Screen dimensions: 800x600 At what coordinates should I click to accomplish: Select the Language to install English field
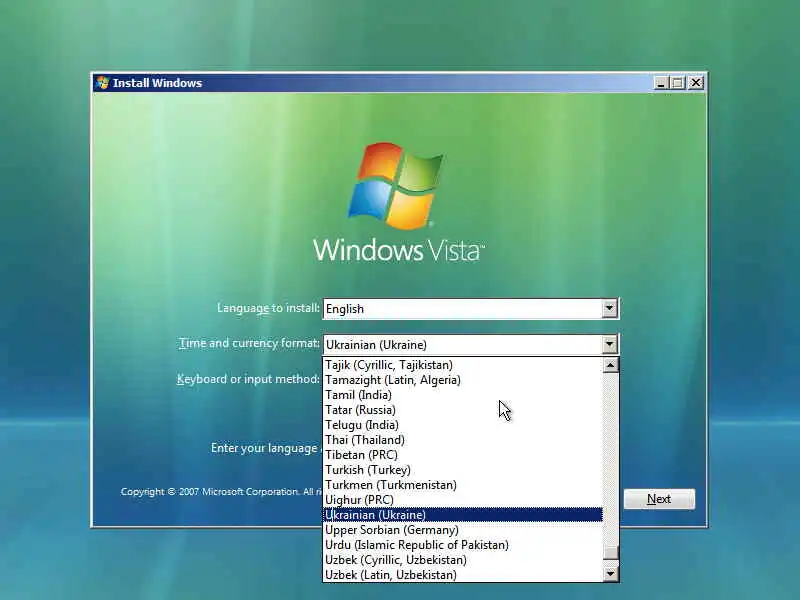470,309
